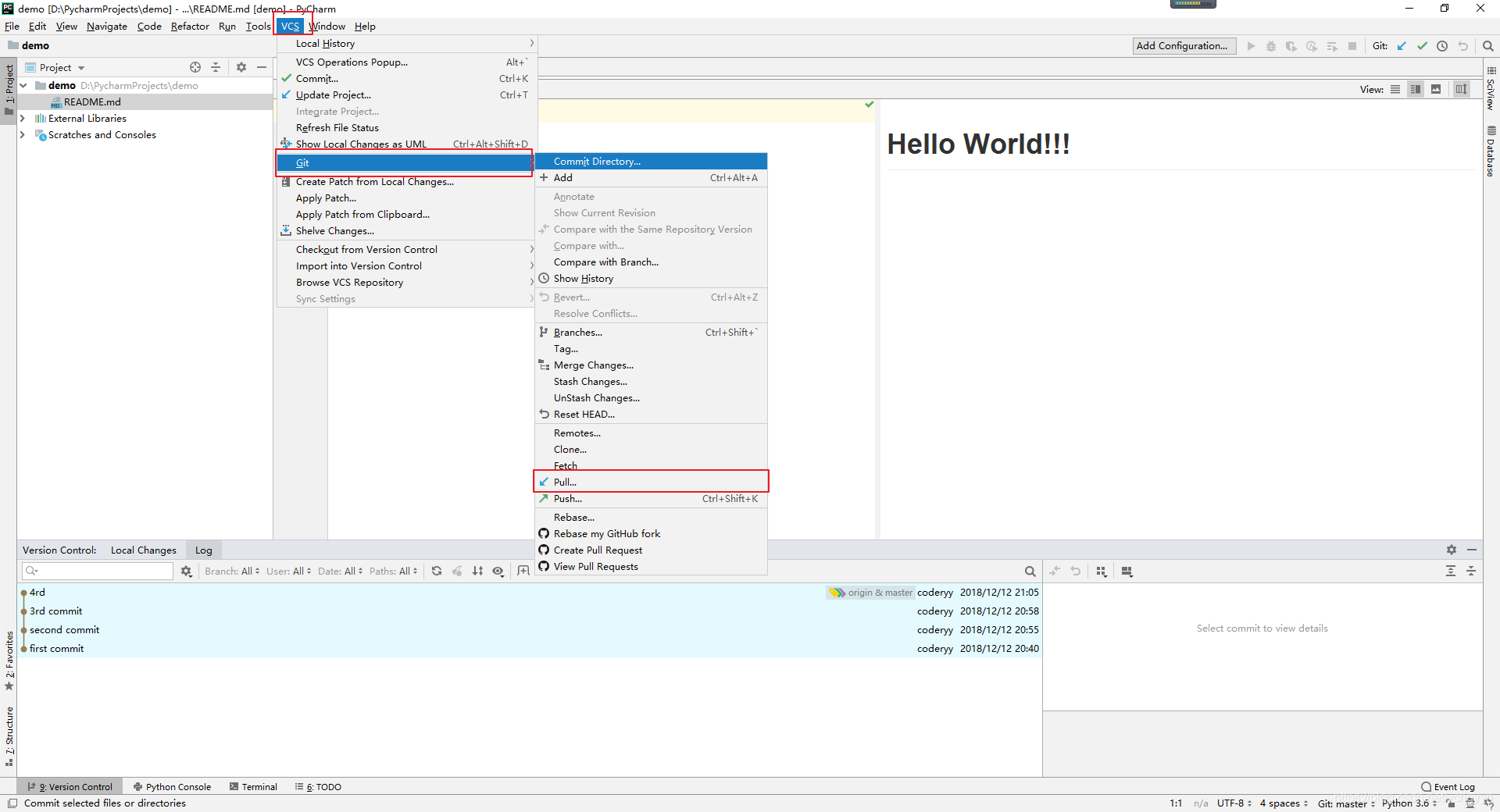Expand all in the commit details pane
1500x812 pixels.
coord(1451,572)
